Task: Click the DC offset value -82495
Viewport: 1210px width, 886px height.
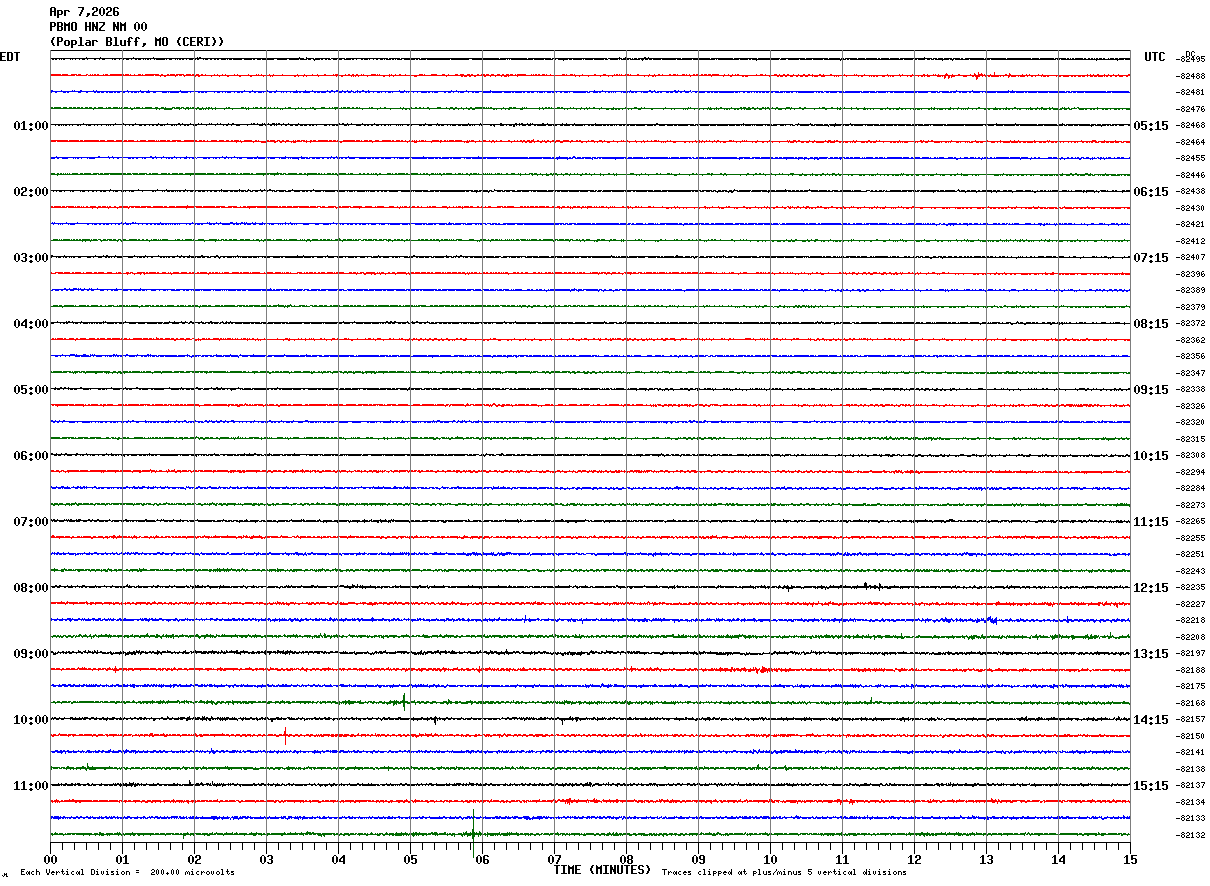Action: 1191,60
